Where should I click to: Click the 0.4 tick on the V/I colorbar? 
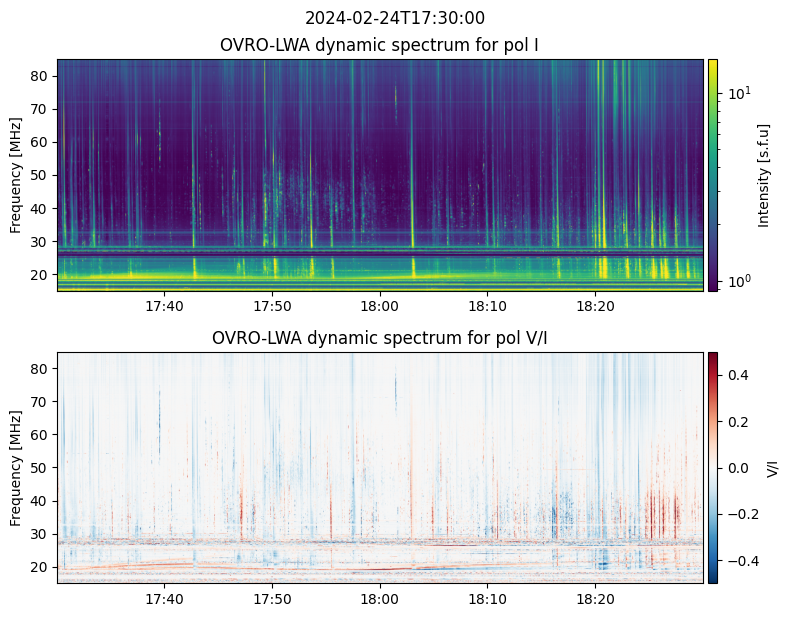click(x=737, y=374)
